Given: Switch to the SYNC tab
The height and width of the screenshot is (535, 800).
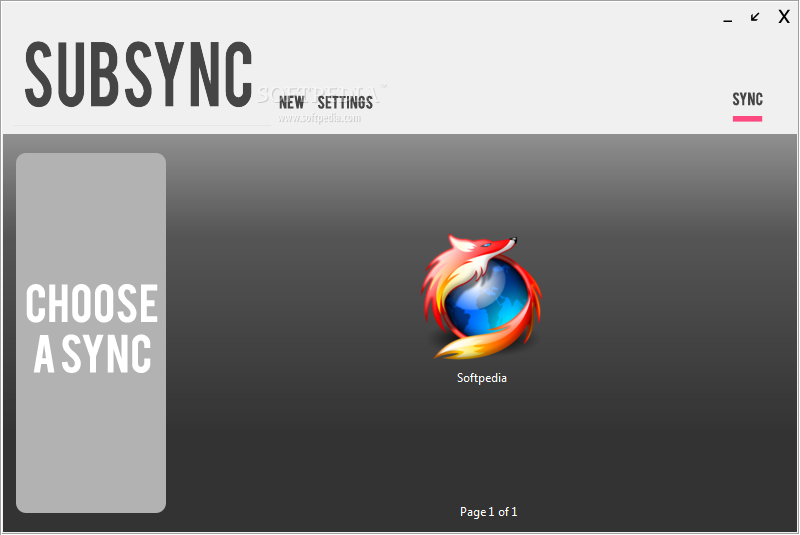Looking at the screenshot, I should pos(747,99).
